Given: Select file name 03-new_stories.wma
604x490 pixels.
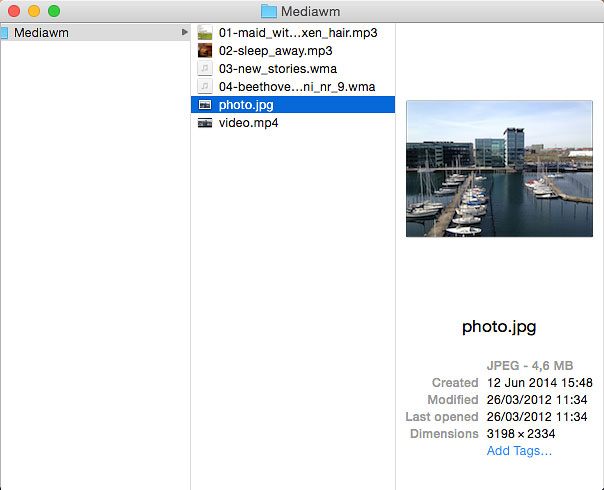Looking at the screenshot, I should coord(278,69).
